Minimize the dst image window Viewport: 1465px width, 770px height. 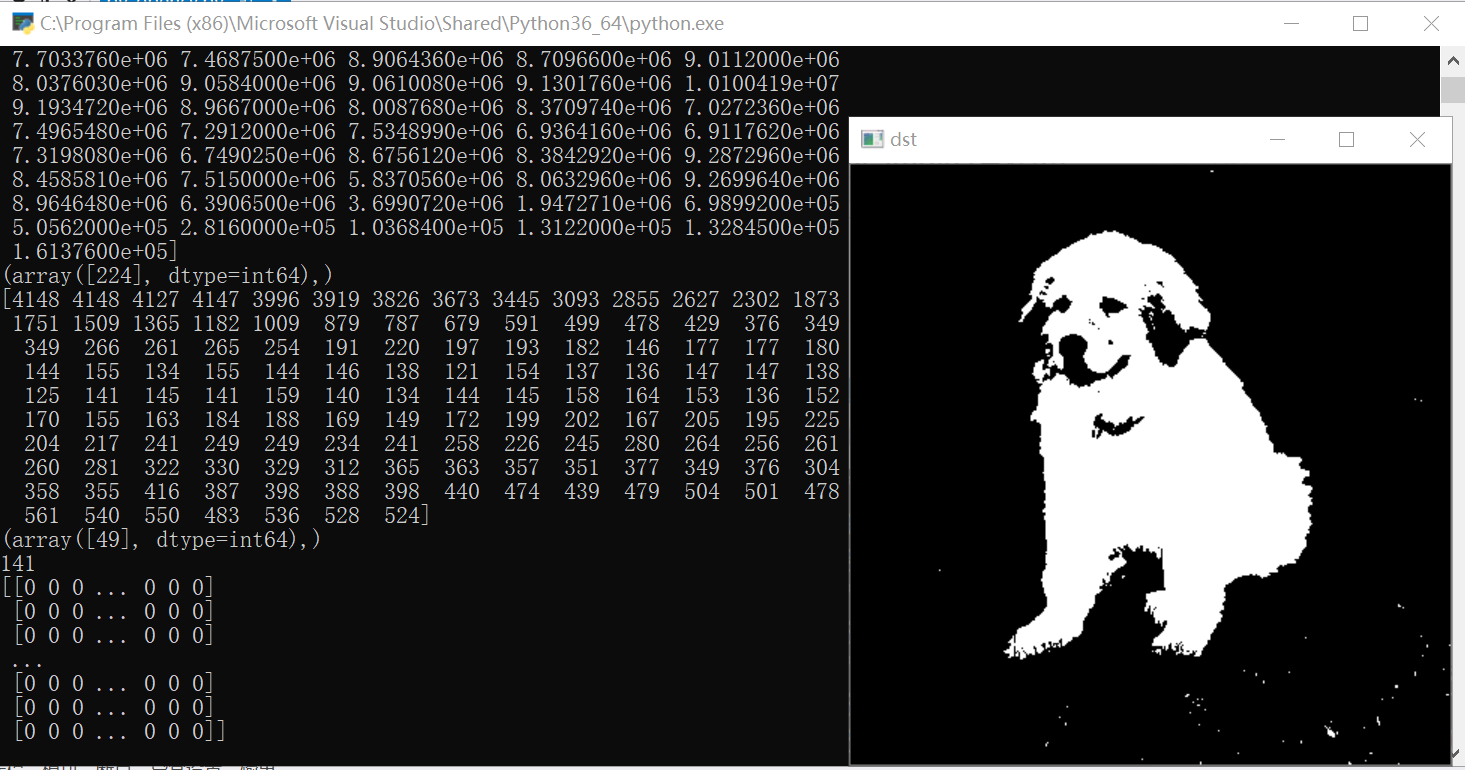click(1277, 140)
